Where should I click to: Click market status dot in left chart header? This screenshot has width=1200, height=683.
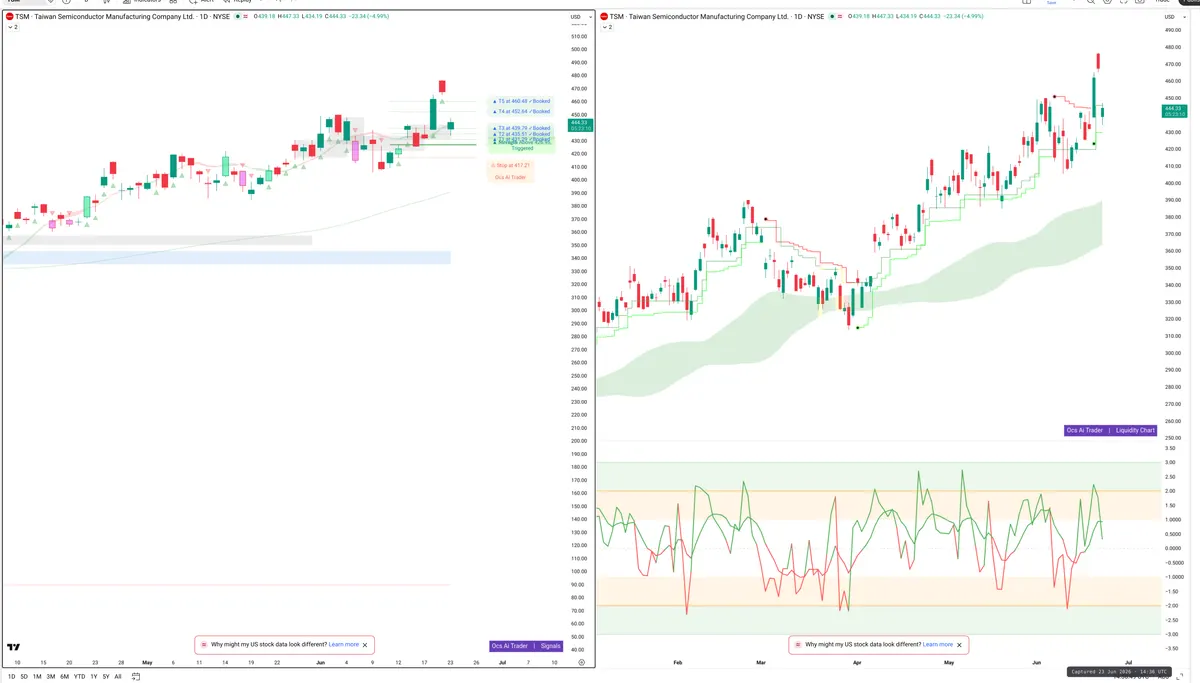click(x=238, y=17)
